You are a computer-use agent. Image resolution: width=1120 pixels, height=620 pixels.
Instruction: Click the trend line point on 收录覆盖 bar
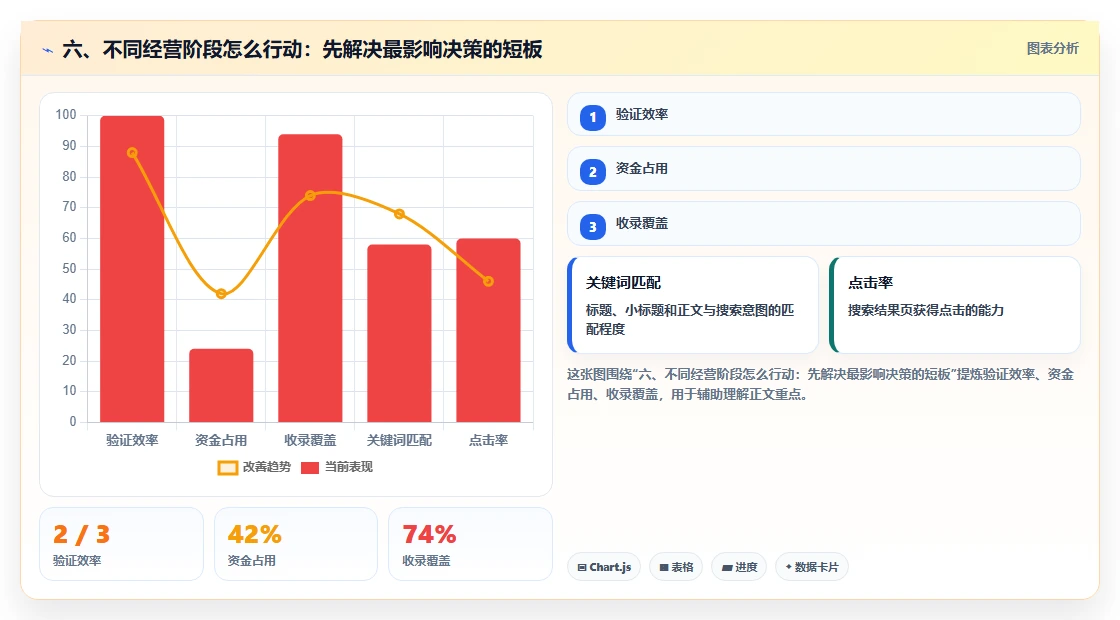pyautogui.click(x=310, y=196)
